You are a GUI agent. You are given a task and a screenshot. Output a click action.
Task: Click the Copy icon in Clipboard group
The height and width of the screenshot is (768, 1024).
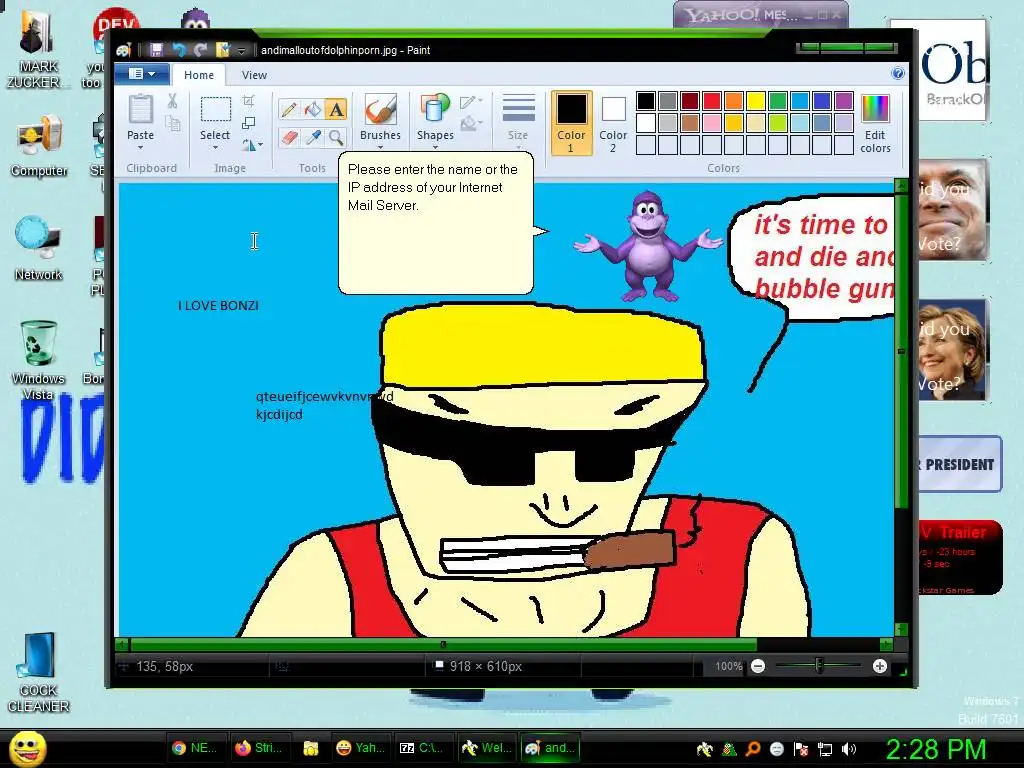(172, 123)
